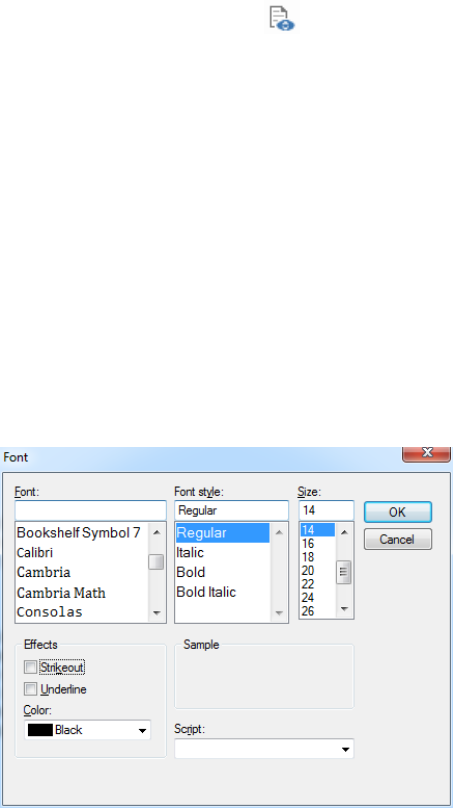453x808 pixels.
Task: Select Bold Italic font style
Action: click(206, 592)
